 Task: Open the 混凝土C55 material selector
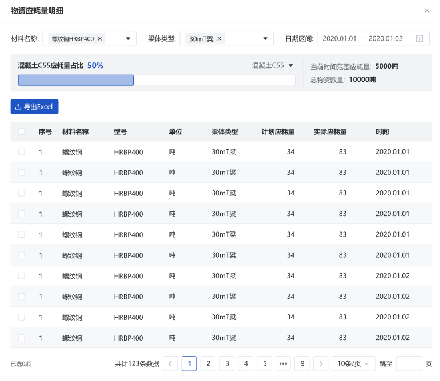(273, 65)
